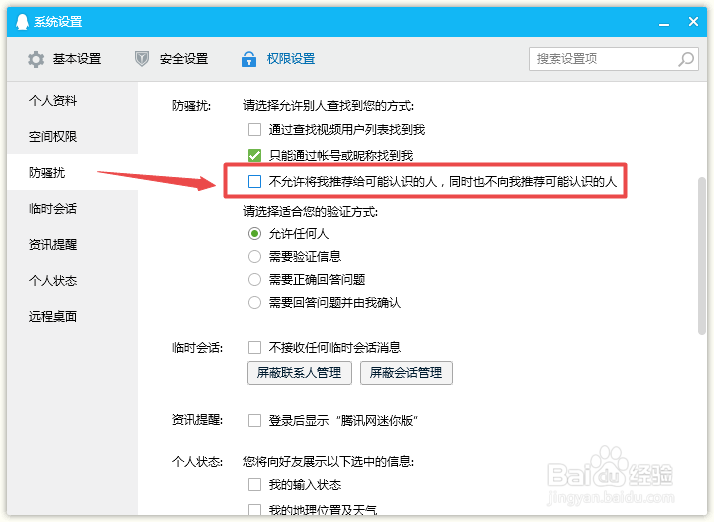
Task: Click the 个人状态: section heading
Action: pyautogui.click(x=198, y=462)
